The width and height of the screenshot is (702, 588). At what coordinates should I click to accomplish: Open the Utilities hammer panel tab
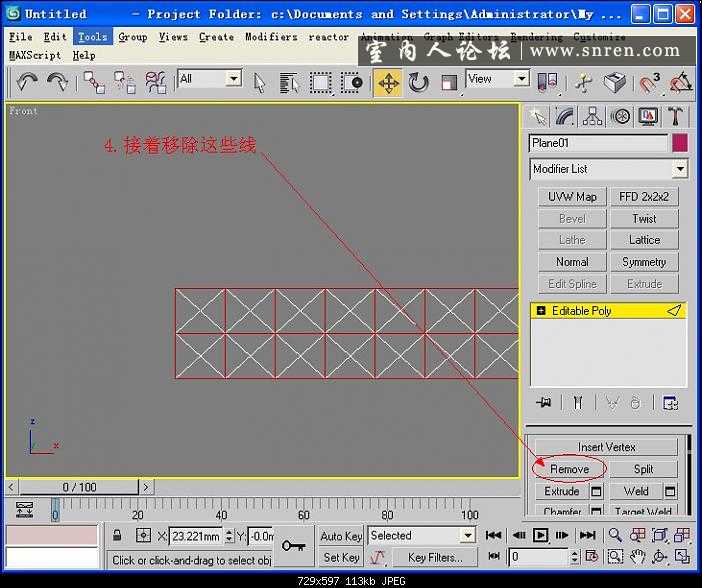coord(676,117)
